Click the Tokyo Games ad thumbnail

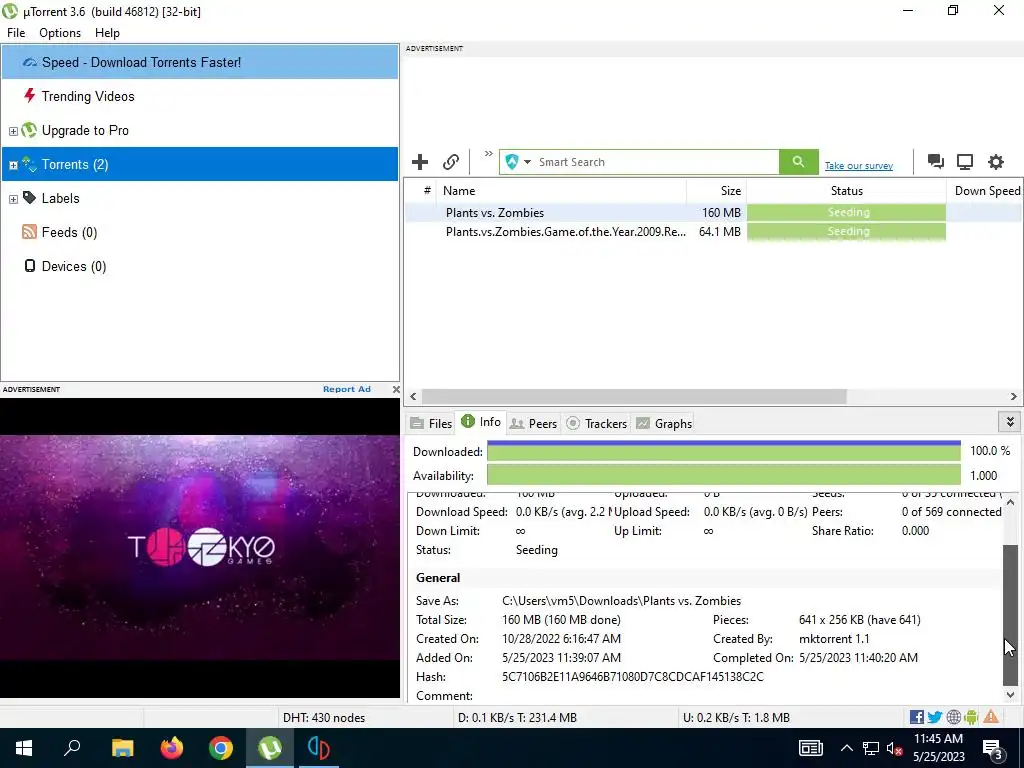click(200, 547)
